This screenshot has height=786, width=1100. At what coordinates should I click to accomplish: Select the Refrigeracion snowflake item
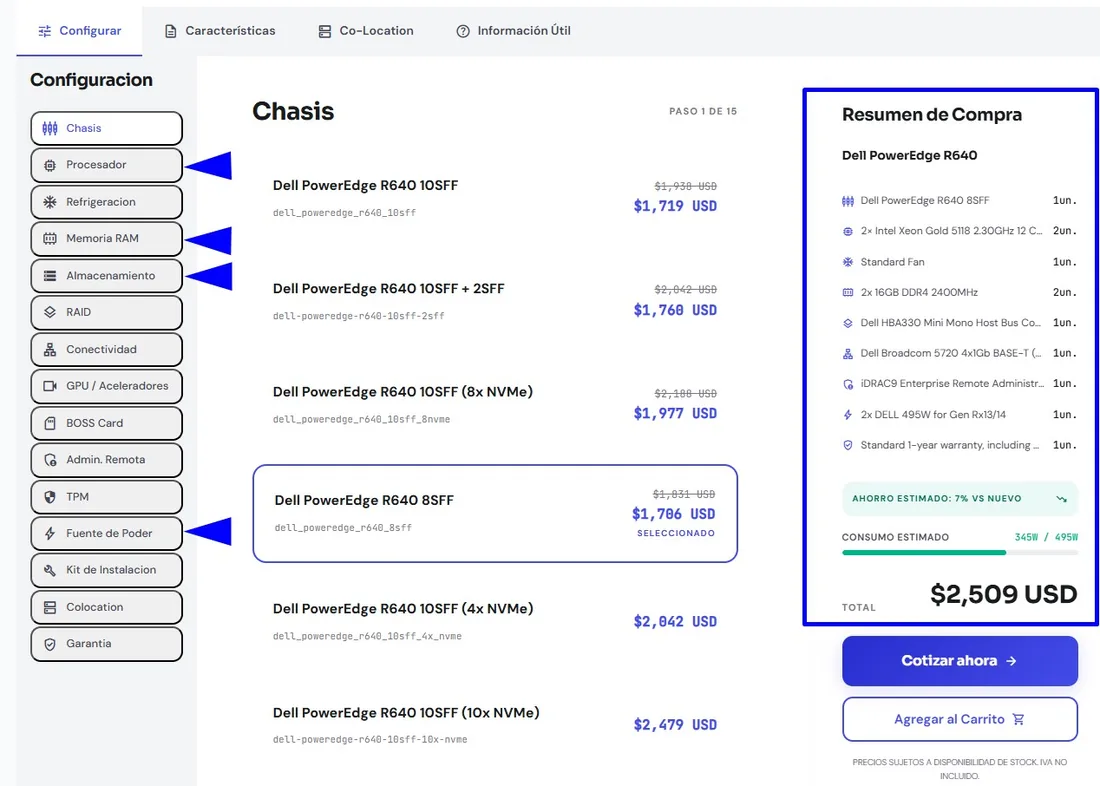pyautogui.click(x=107, y=202)
